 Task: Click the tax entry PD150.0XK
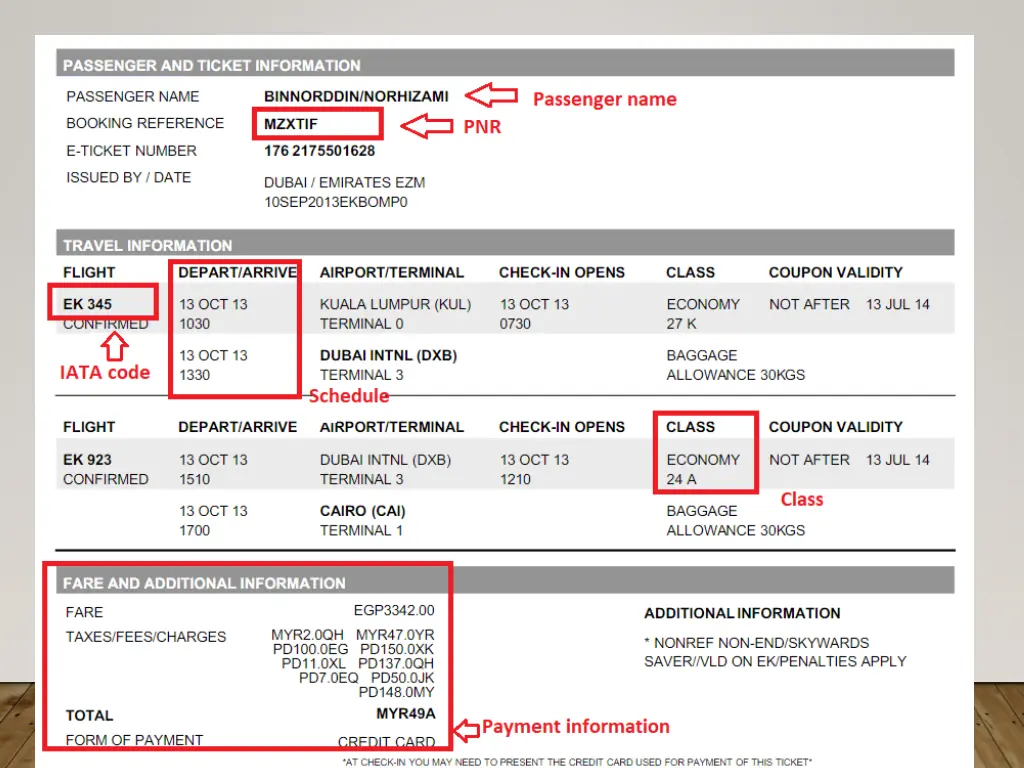[397, 649]
